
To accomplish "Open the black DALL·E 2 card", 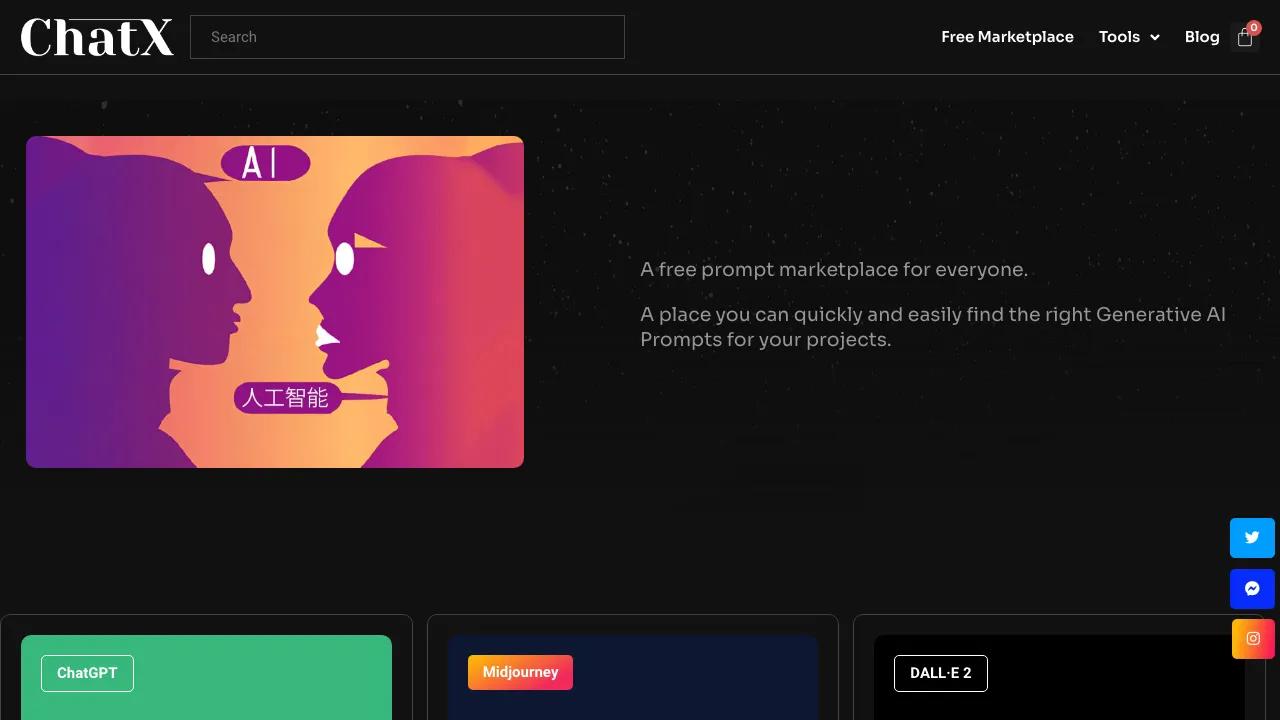I will coord(1059,677).
